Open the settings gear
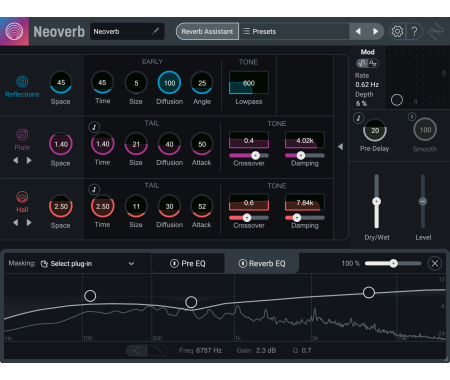The image size is (450, 380). (397, 31)
